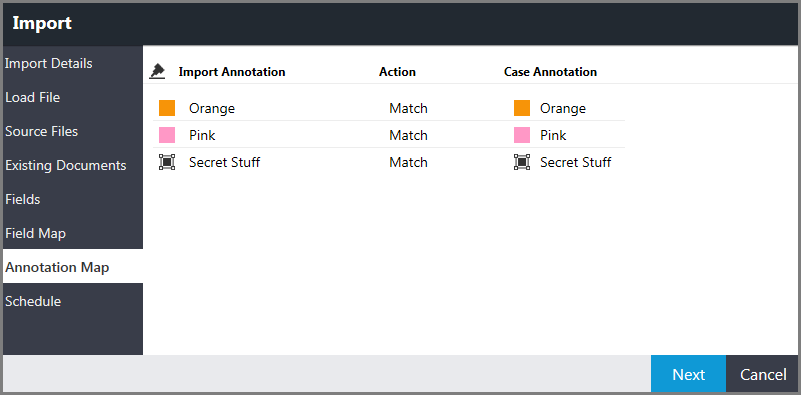Viewport: 801px width, 395px height.
Task: Click the Secret Stuff redaction icon under Import Annotation
Action: click(x=167, y=162)
